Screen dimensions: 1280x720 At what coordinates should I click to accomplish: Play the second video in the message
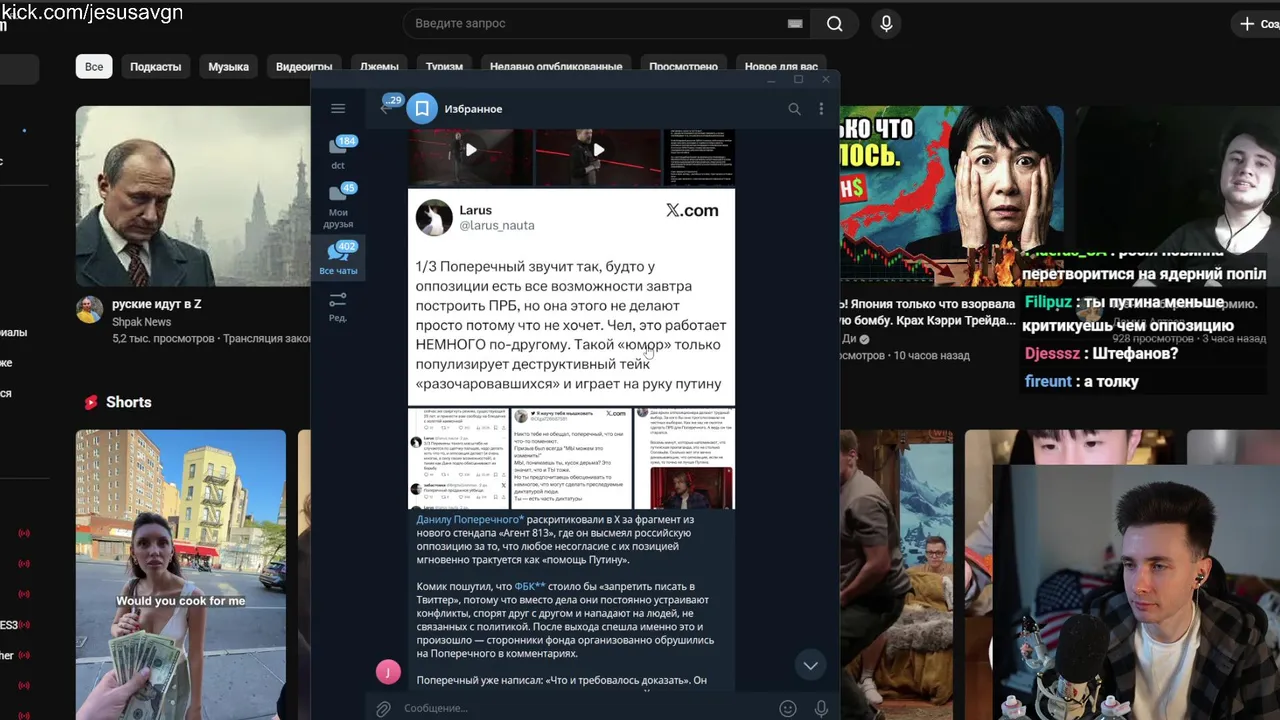(x=598, y=150)
